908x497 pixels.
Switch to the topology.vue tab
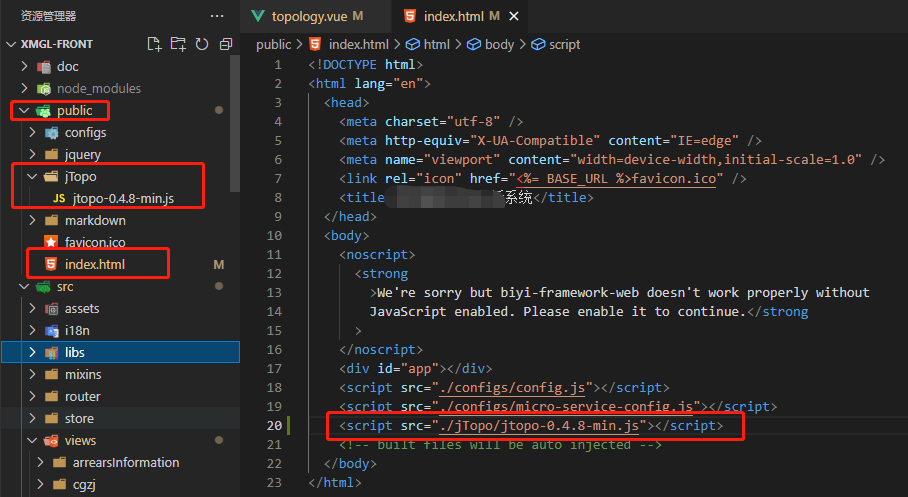(x=316, y=16)
